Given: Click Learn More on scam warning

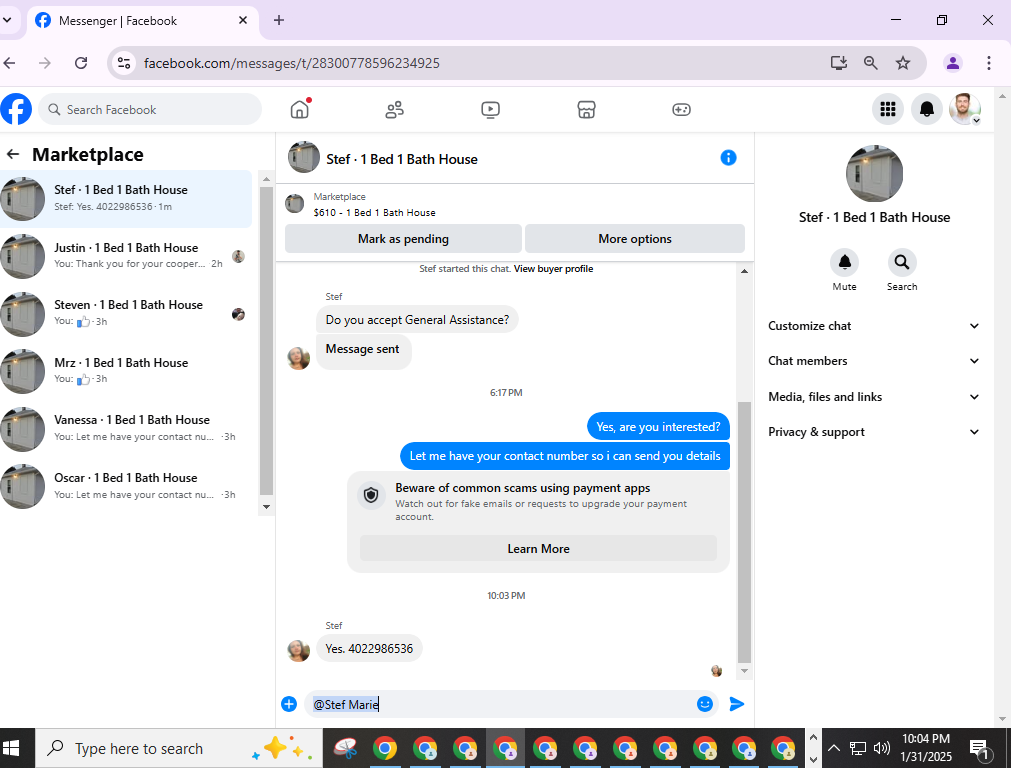Looking at the screenshot, I should click(538, 549).
